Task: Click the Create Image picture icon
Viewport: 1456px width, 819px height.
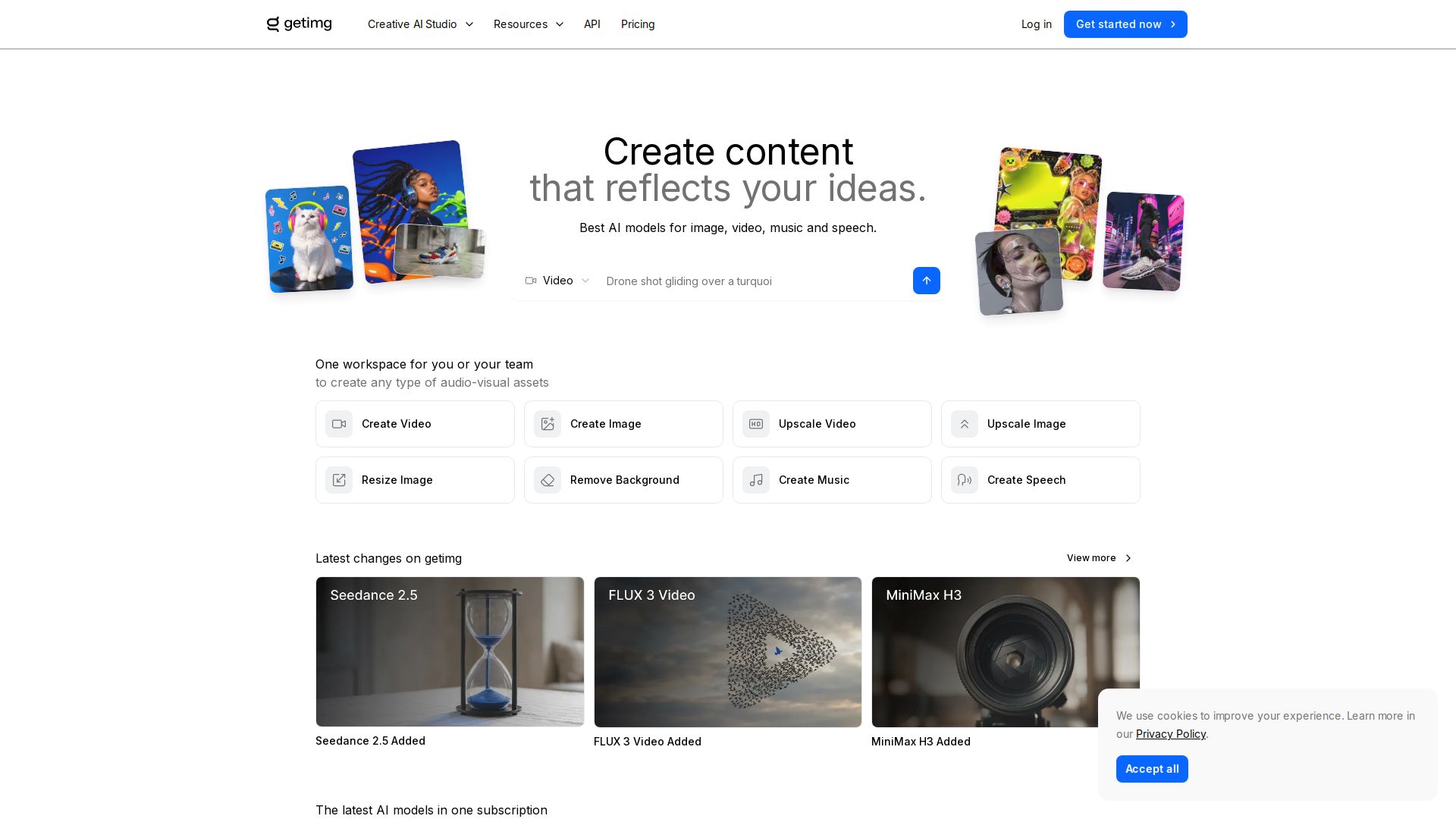Action: pyautogui.click(x=548, y=424)
